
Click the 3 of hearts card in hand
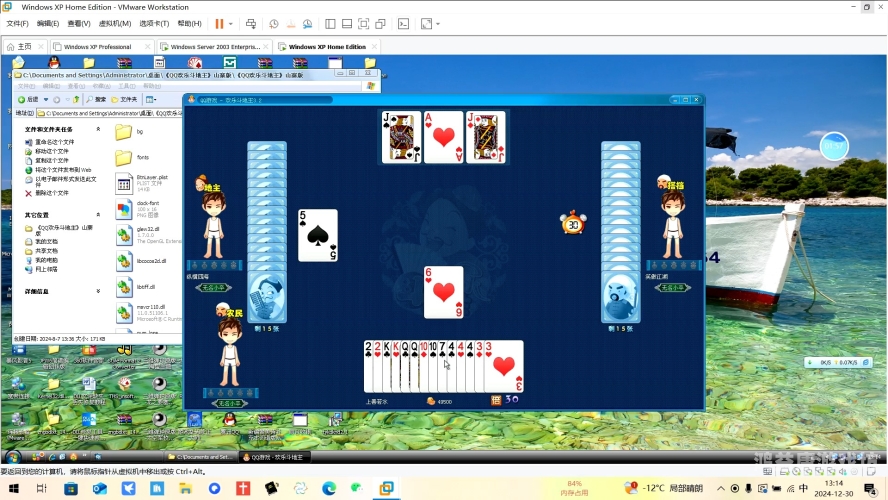506,366
